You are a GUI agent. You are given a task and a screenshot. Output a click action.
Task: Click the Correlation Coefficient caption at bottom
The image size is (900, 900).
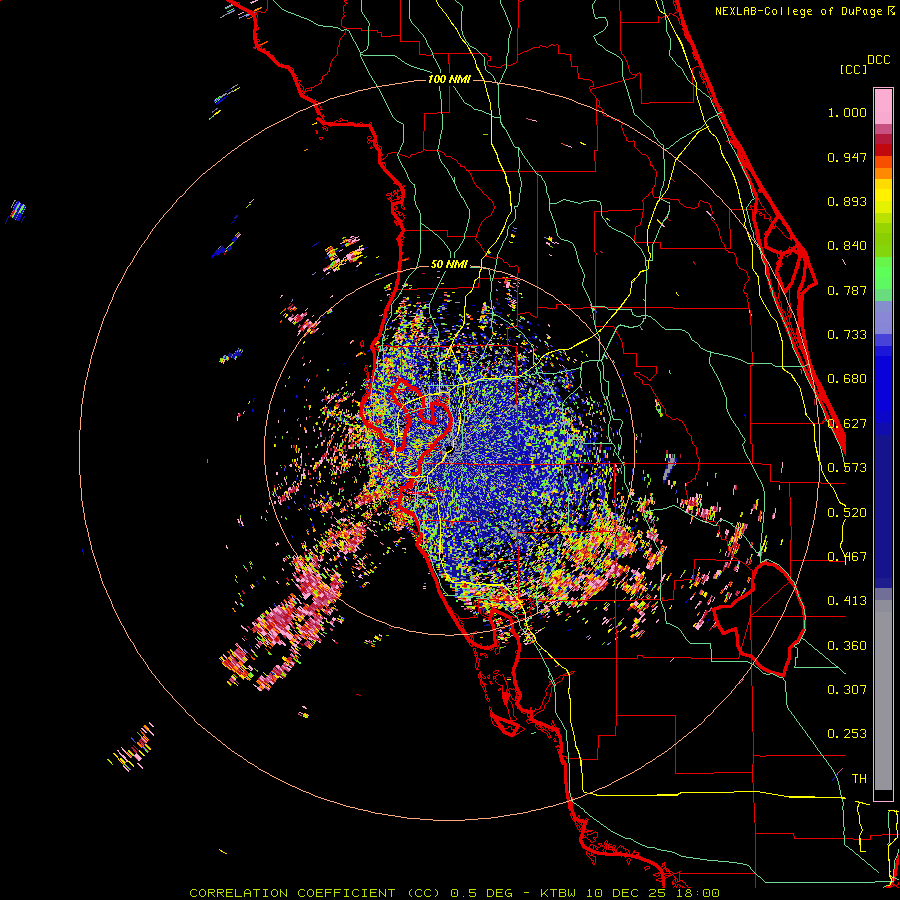[x=454, y=893]
